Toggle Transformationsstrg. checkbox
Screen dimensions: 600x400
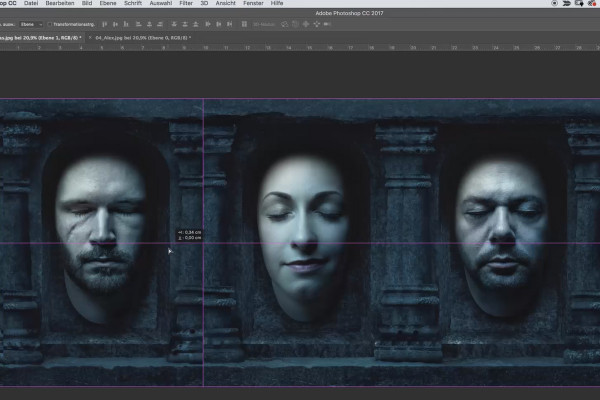[49, 24]
